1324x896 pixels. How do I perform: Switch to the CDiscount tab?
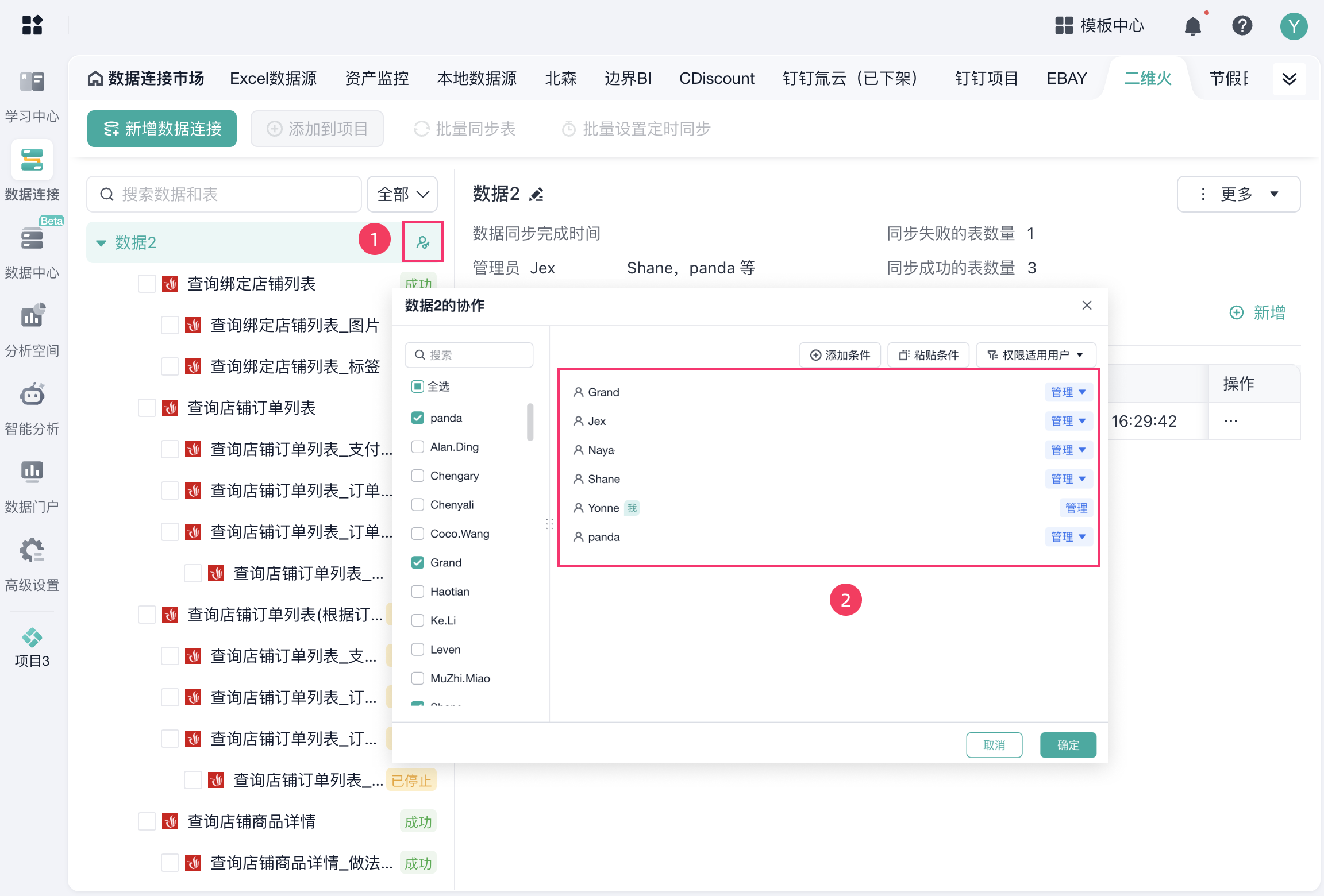[717, 78]
